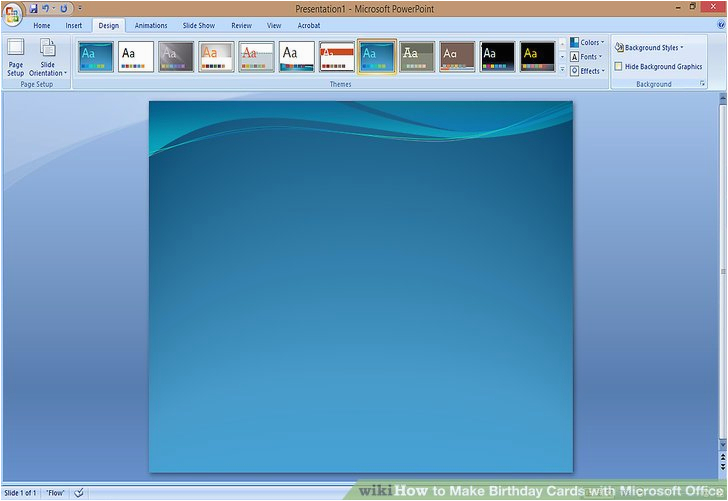The width and height of the screenshot is (728, 501).
Task: Click the spell check status icon
Action: [x=79, y=493]
